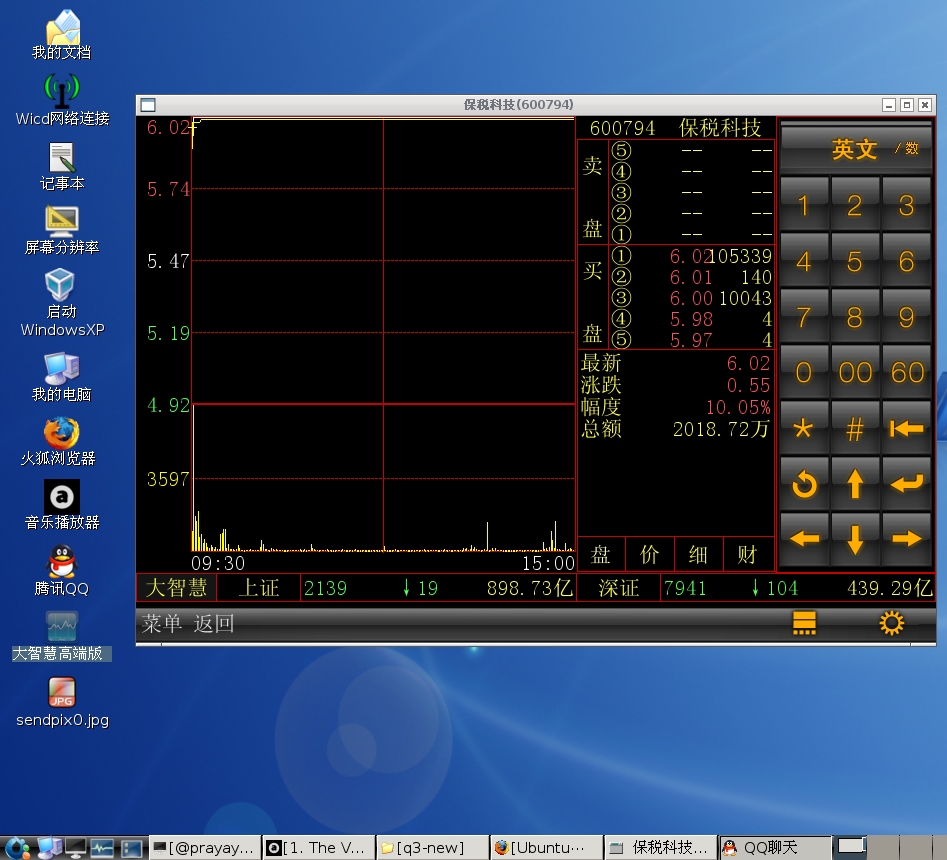Click the 深证 index label
947x860 pixels.
click(618, 588)
